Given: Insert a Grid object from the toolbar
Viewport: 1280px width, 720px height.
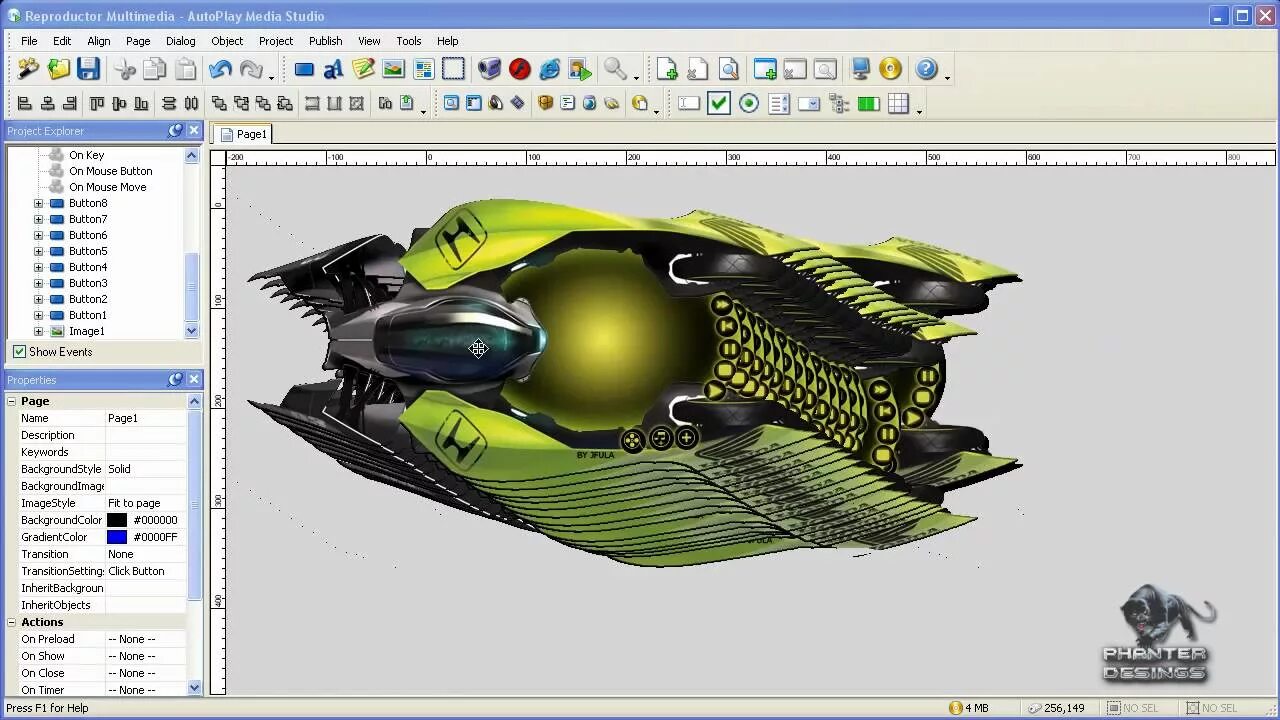Looking at the screenshot, I should pyautogui.click(x=899, y=103).
